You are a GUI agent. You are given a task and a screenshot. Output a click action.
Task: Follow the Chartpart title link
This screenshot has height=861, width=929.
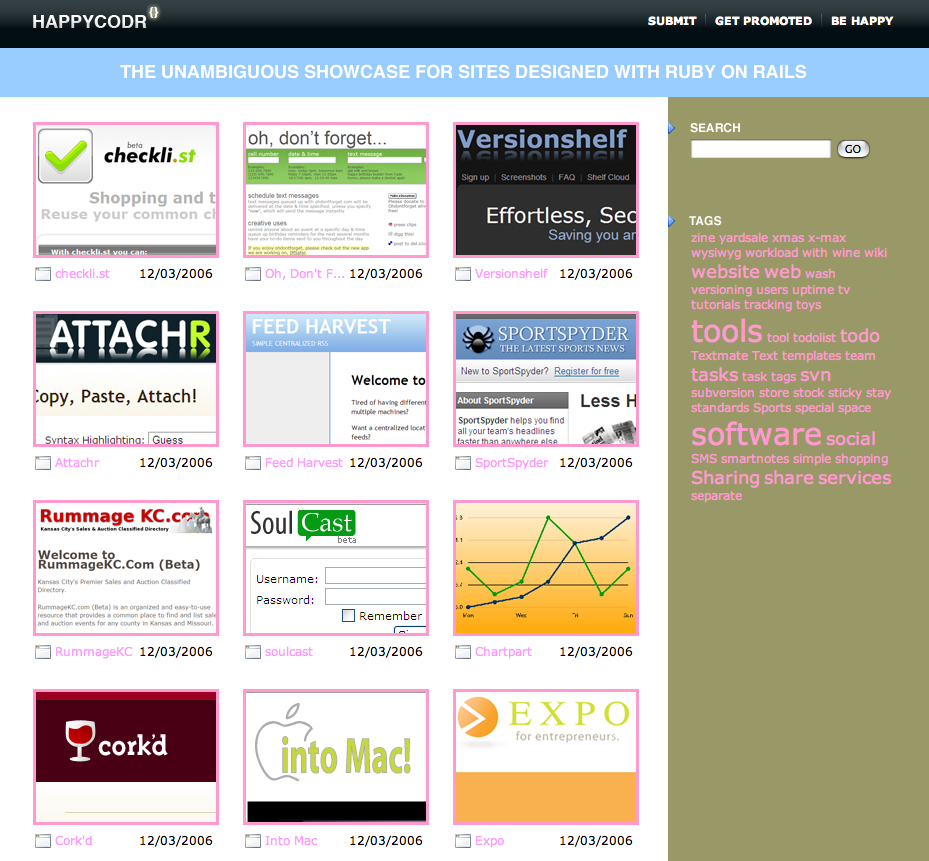[x=504, y=652]
